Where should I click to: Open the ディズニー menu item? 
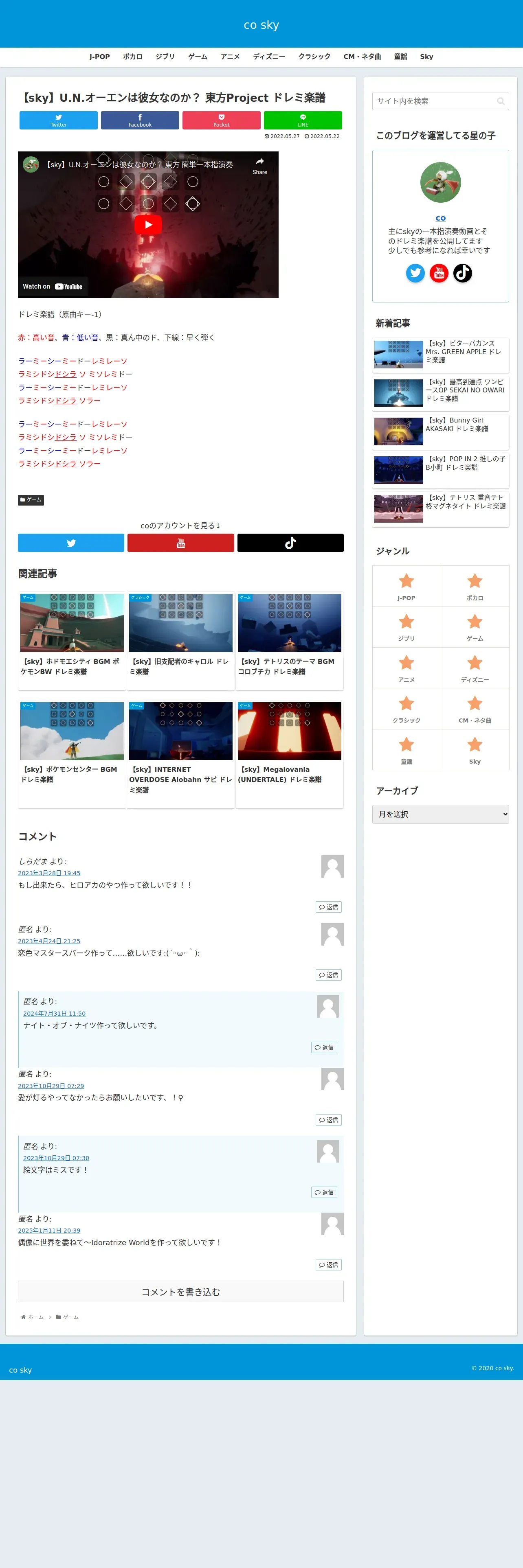pos(269,57)
